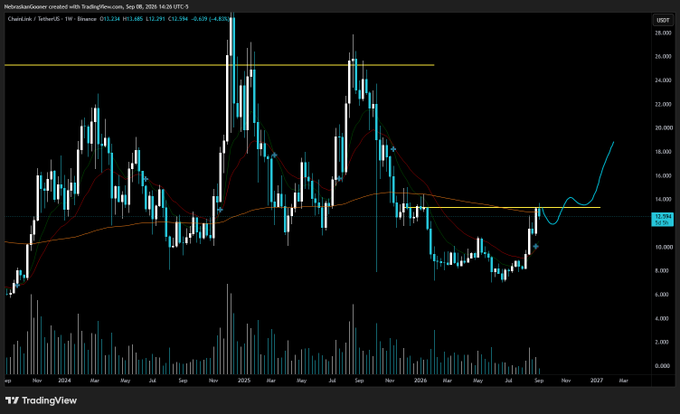The width and height of the screenshot is (680, 414).
Task: Click the ChainLink / TetherUS symbol title
Action: [x=33, y=19]
